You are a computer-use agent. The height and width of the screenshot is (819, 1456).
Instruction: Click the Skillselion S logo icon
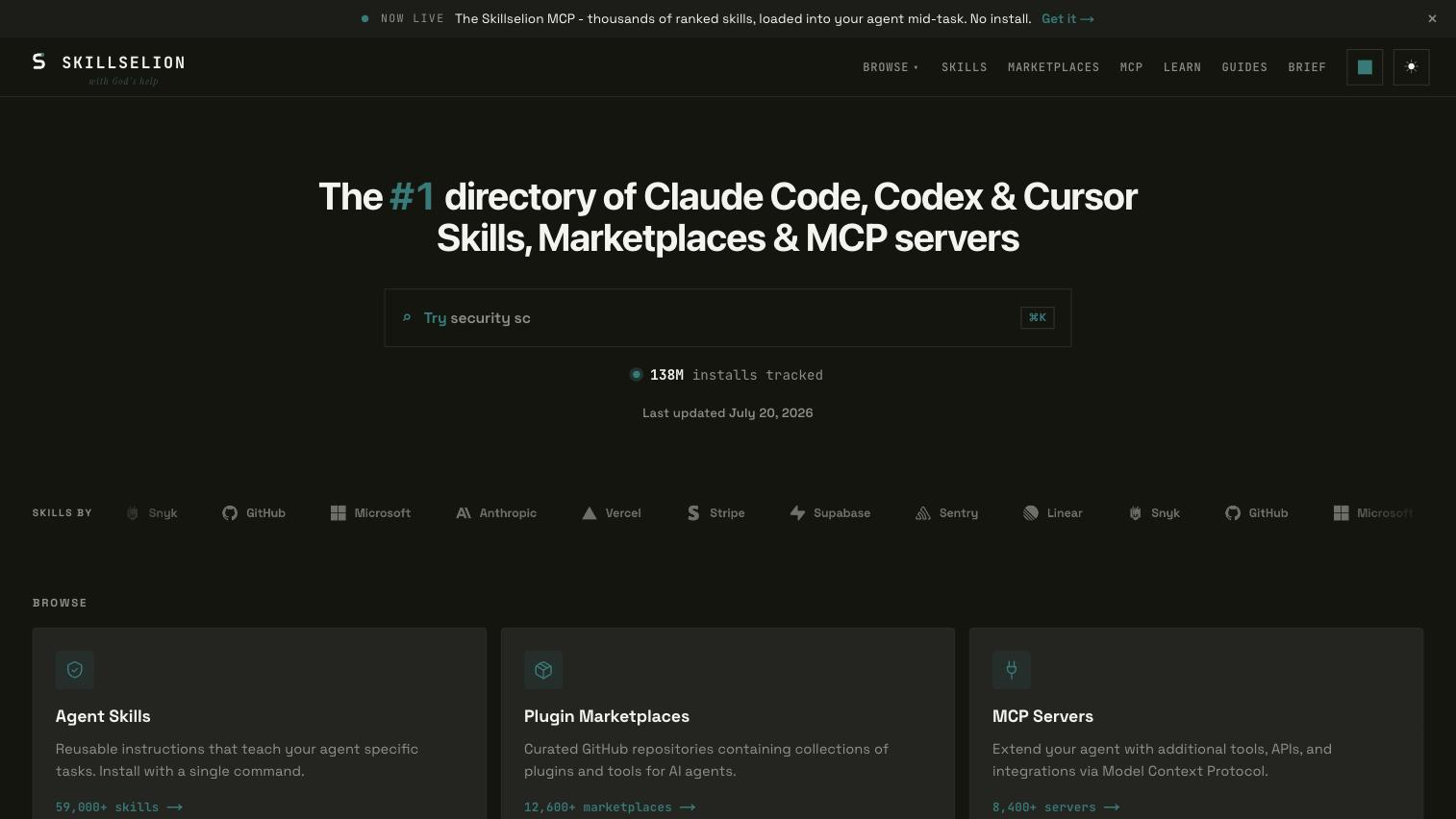pyautogui.click(x=38, y=62)
